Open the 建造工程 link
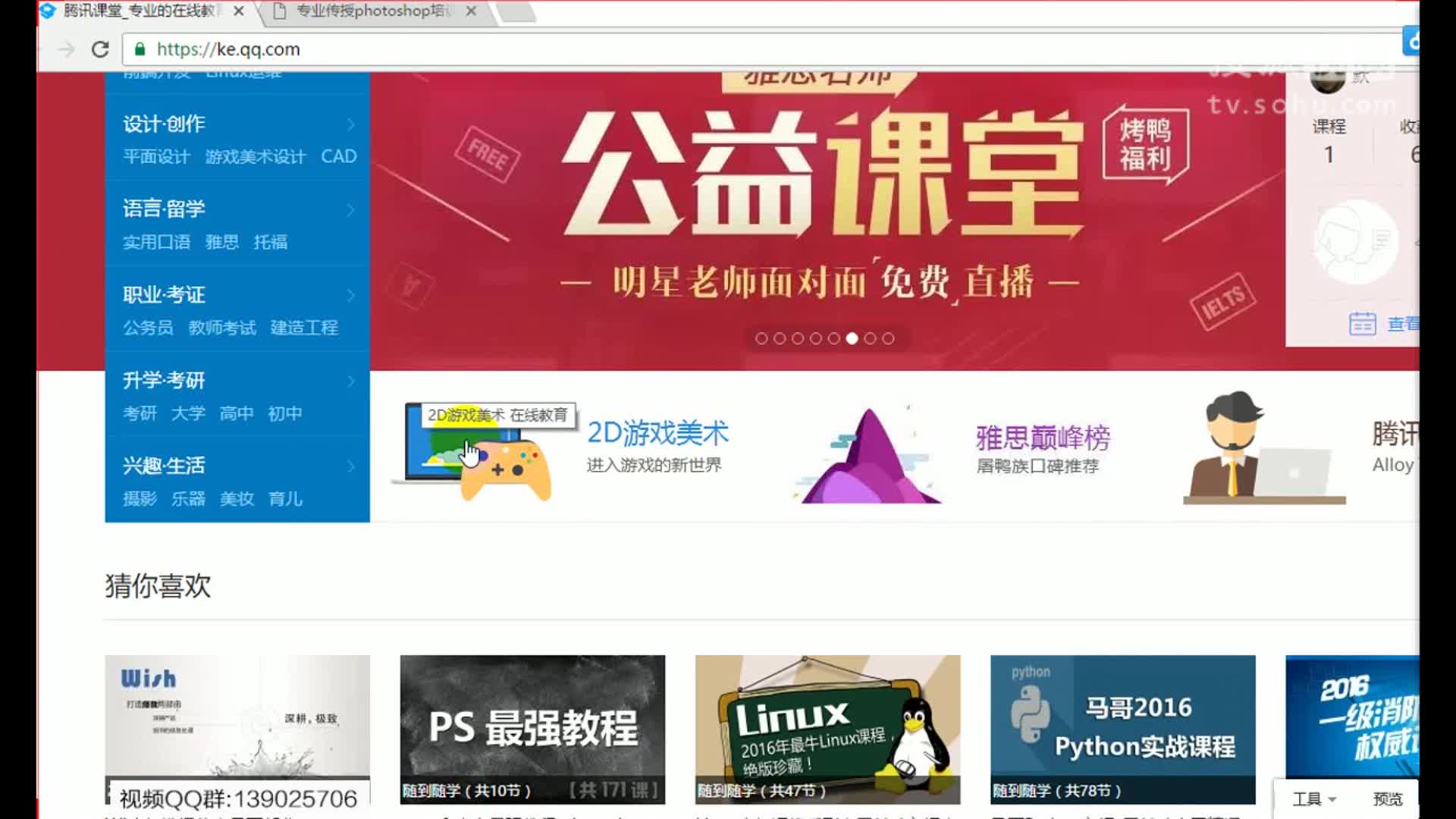The width and height of the screenshot is (1456, 819). tap(304, 328)
